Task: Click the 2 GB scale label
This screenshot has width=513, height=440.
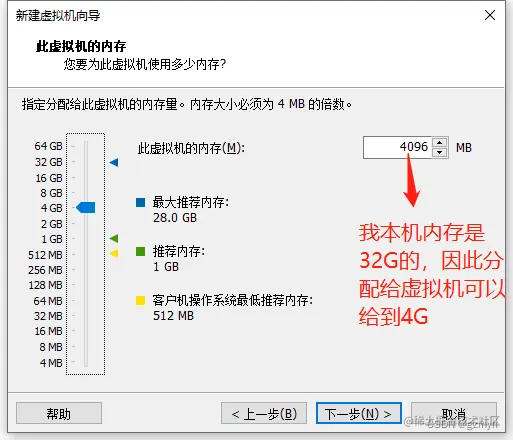Action: point(52,224)
